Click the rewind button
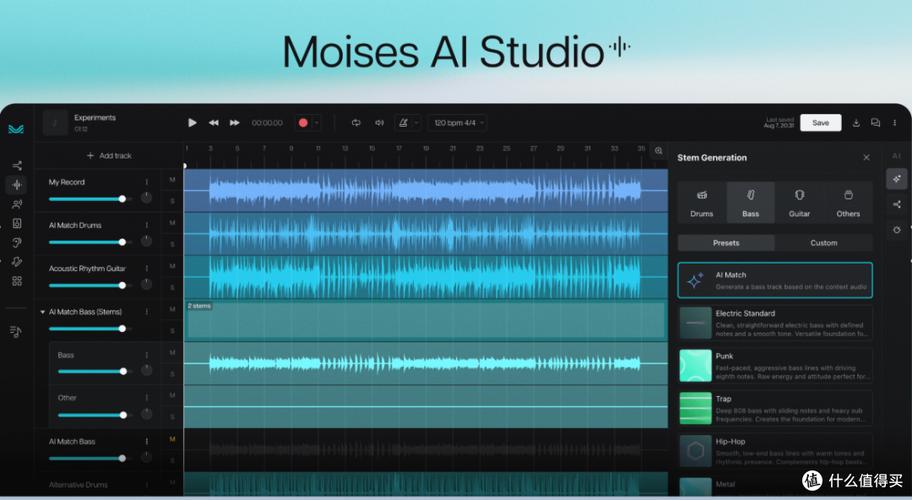Viewport: 912px width, 500px height. click(213, 123)
